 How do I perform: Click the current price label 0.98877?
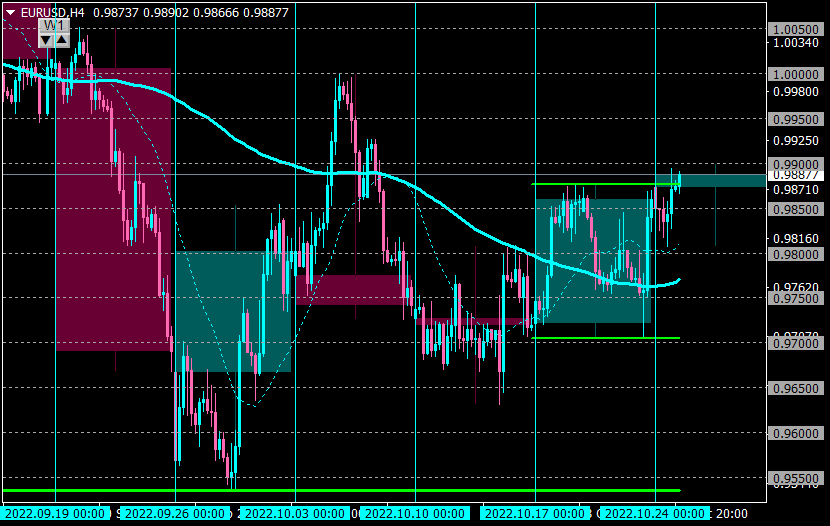[796, 175]
